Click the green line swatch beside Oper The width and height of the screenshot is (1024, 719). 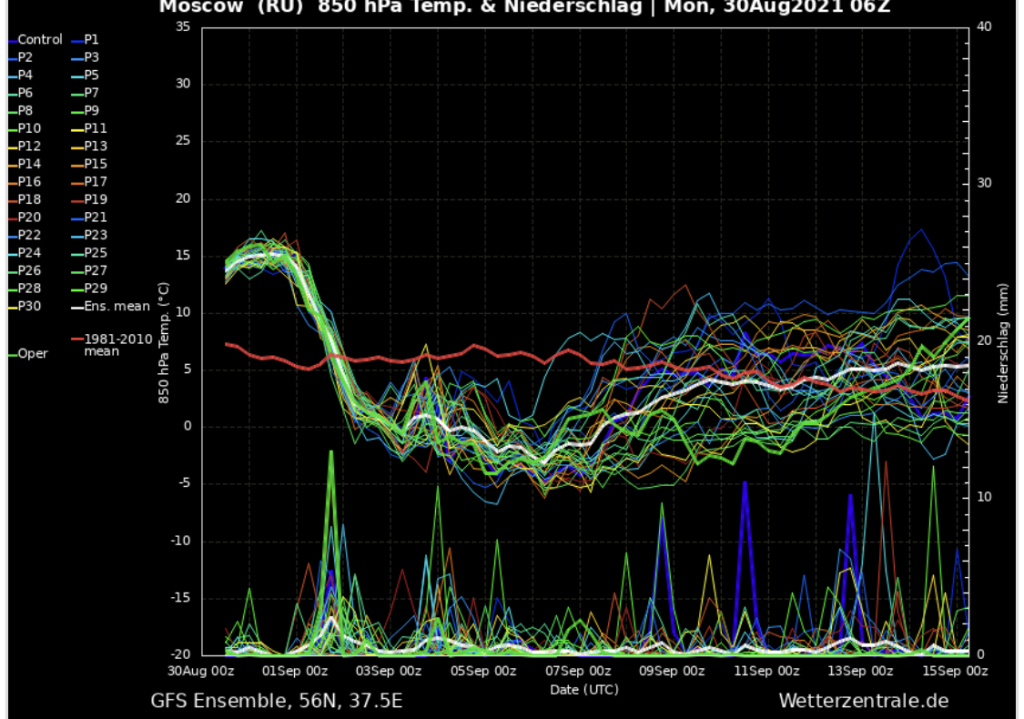pos(11,353)
